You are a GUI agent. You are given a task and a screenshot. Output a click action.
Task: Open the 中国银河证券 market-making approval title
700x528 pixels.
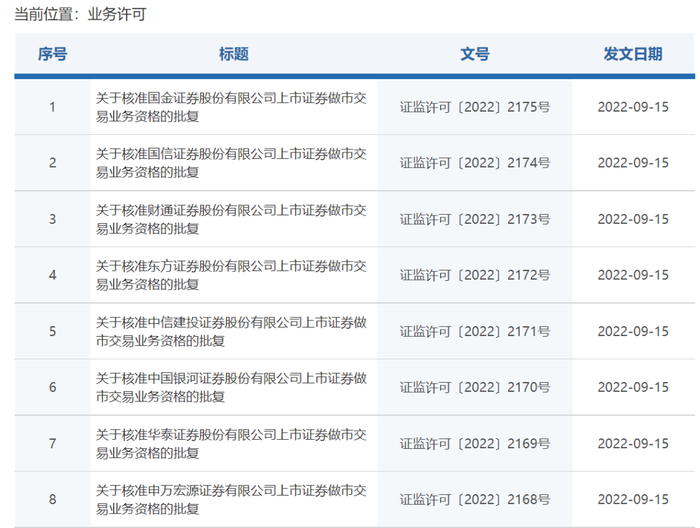pyautogui.click(x=231, y=387)
